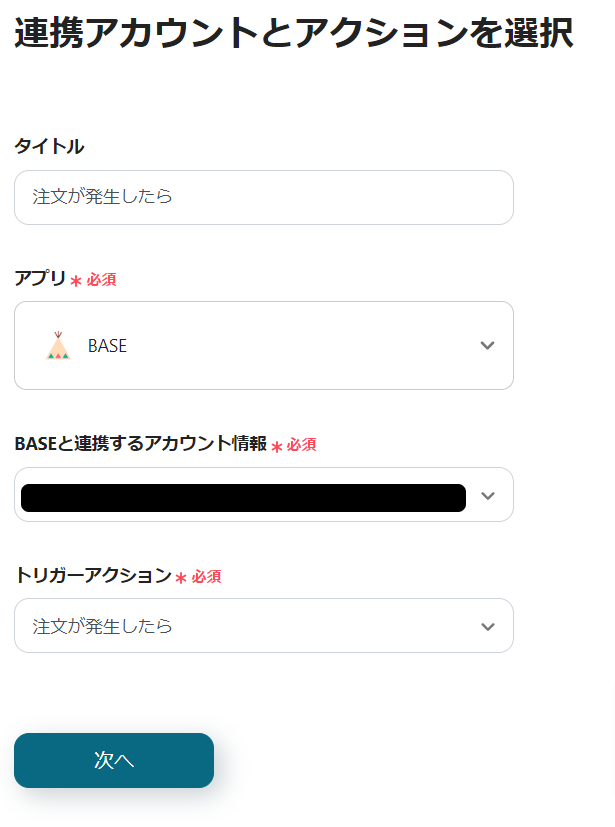The width and height of the screenshot is (615, 827).
Task: Click the BASE tent logo icon
Action: point(58,345)
